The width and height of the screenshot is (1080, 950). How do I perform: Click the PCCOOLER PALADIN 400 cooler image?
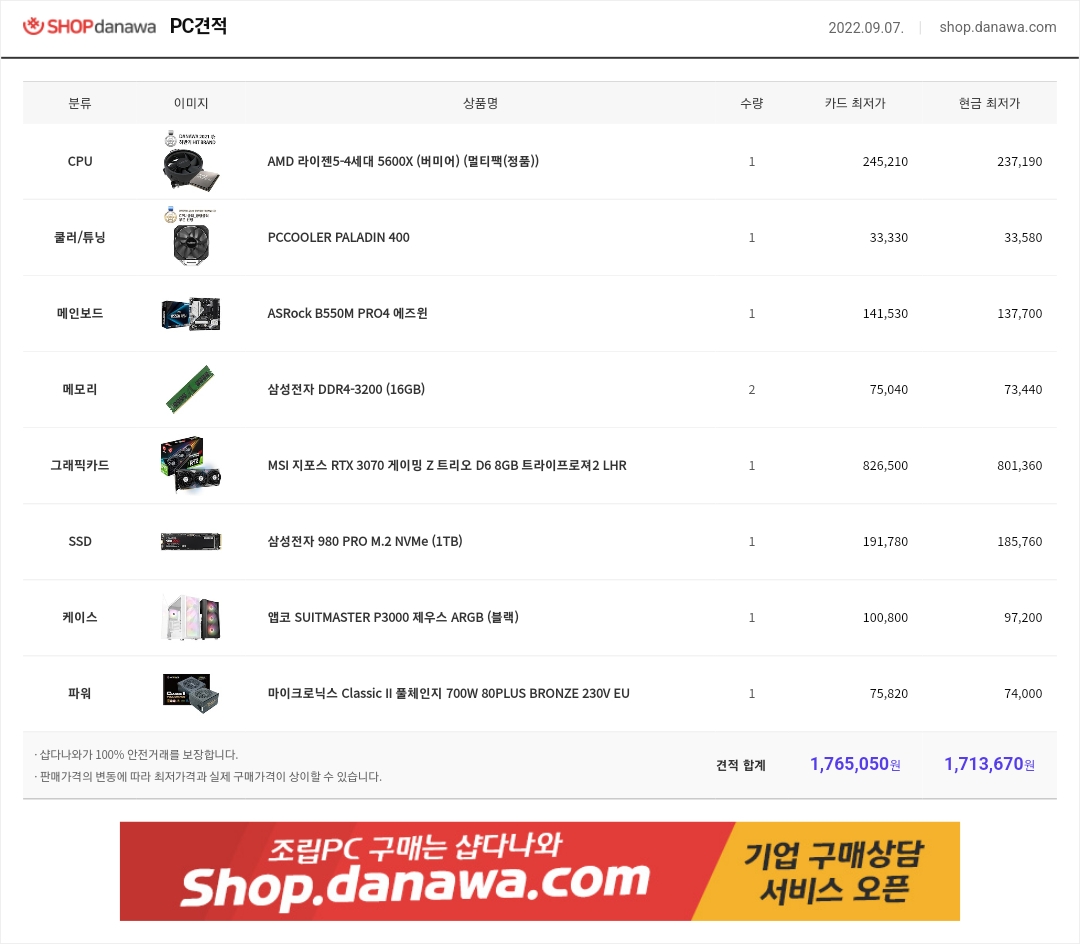(x=191, y=237)
